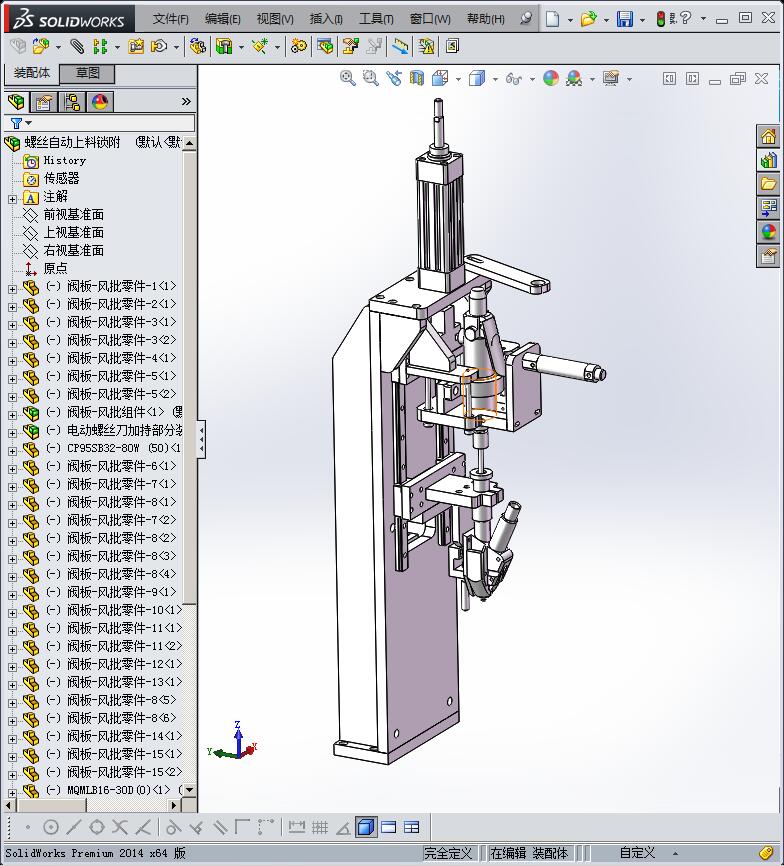Click the Hide/Show Items glasses icon
Viewport: 784px width, 866px height.
pyautogui.click(x=514, y=79)
